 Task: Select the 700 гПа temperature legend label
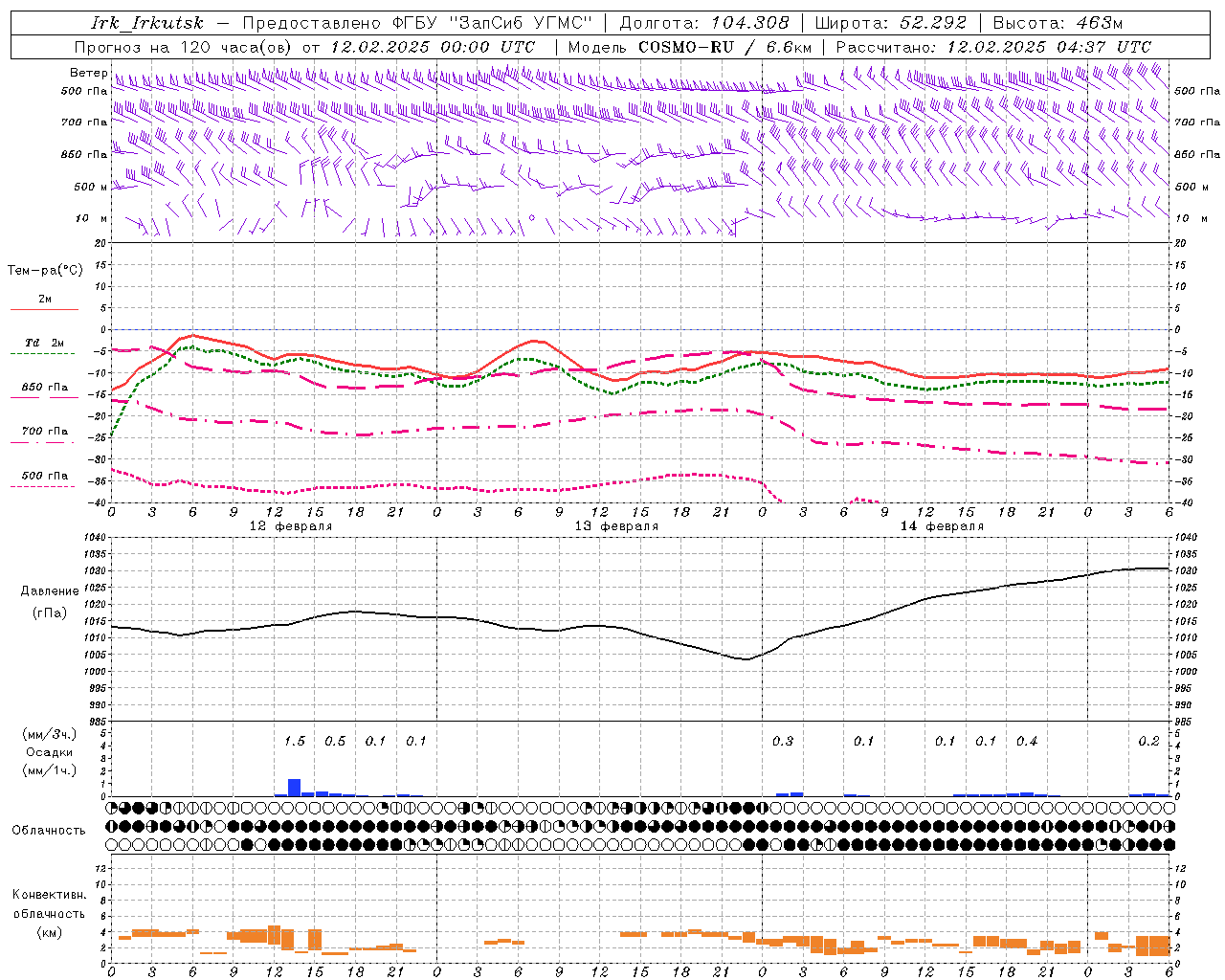[x=45, y=431]
